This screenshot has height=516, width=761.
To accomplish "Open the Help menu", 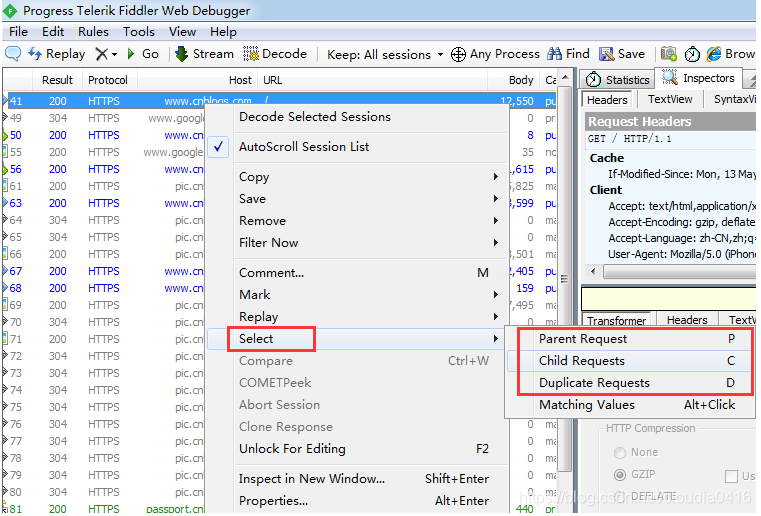I will (x=223, y=32).
